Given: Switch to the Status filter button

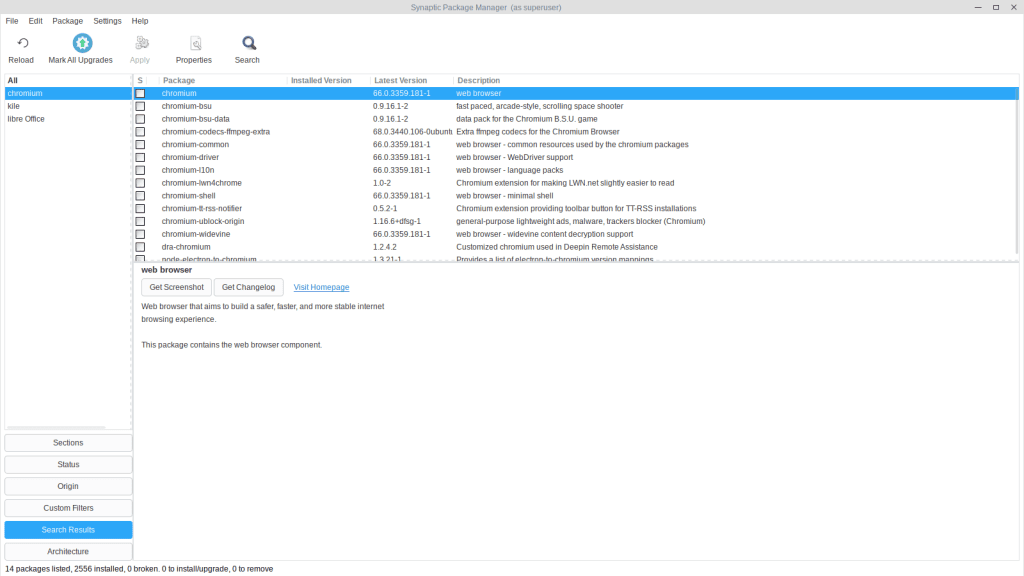Looking at the screenshot, I should click(68, 464).
